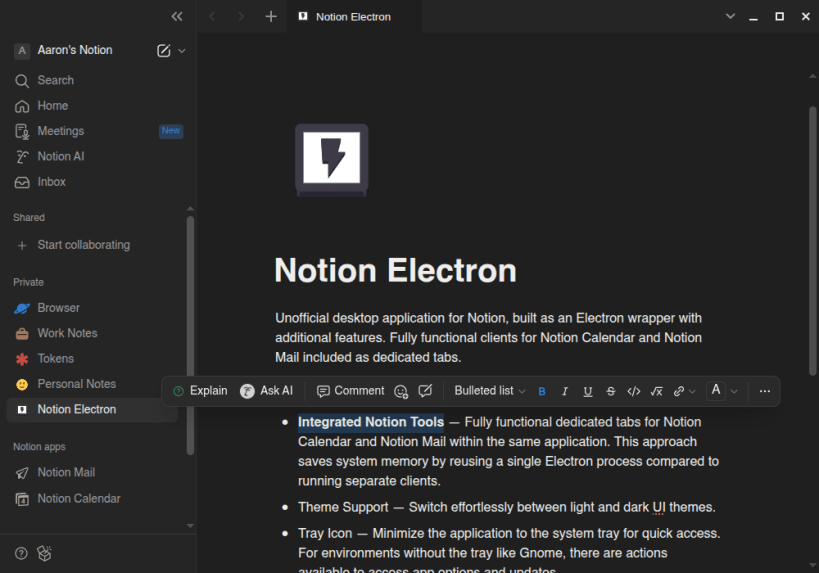
Task: Click the add reaction emoji icon
Action: (401, 391)
